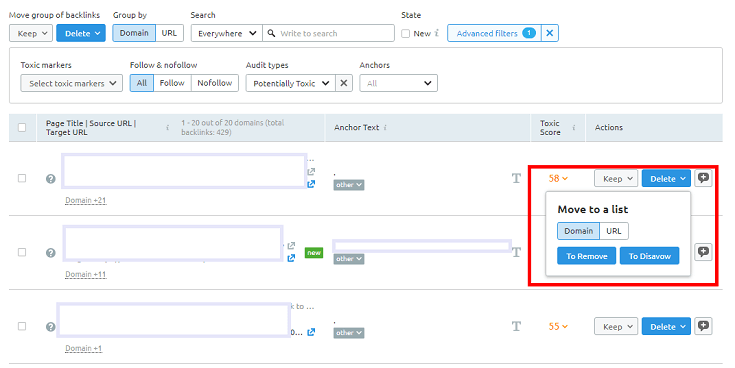
Task: Open 'other' anchor tag dropdown, Domain +11 row
Action: pyautogui.click(x=349, y=259)
